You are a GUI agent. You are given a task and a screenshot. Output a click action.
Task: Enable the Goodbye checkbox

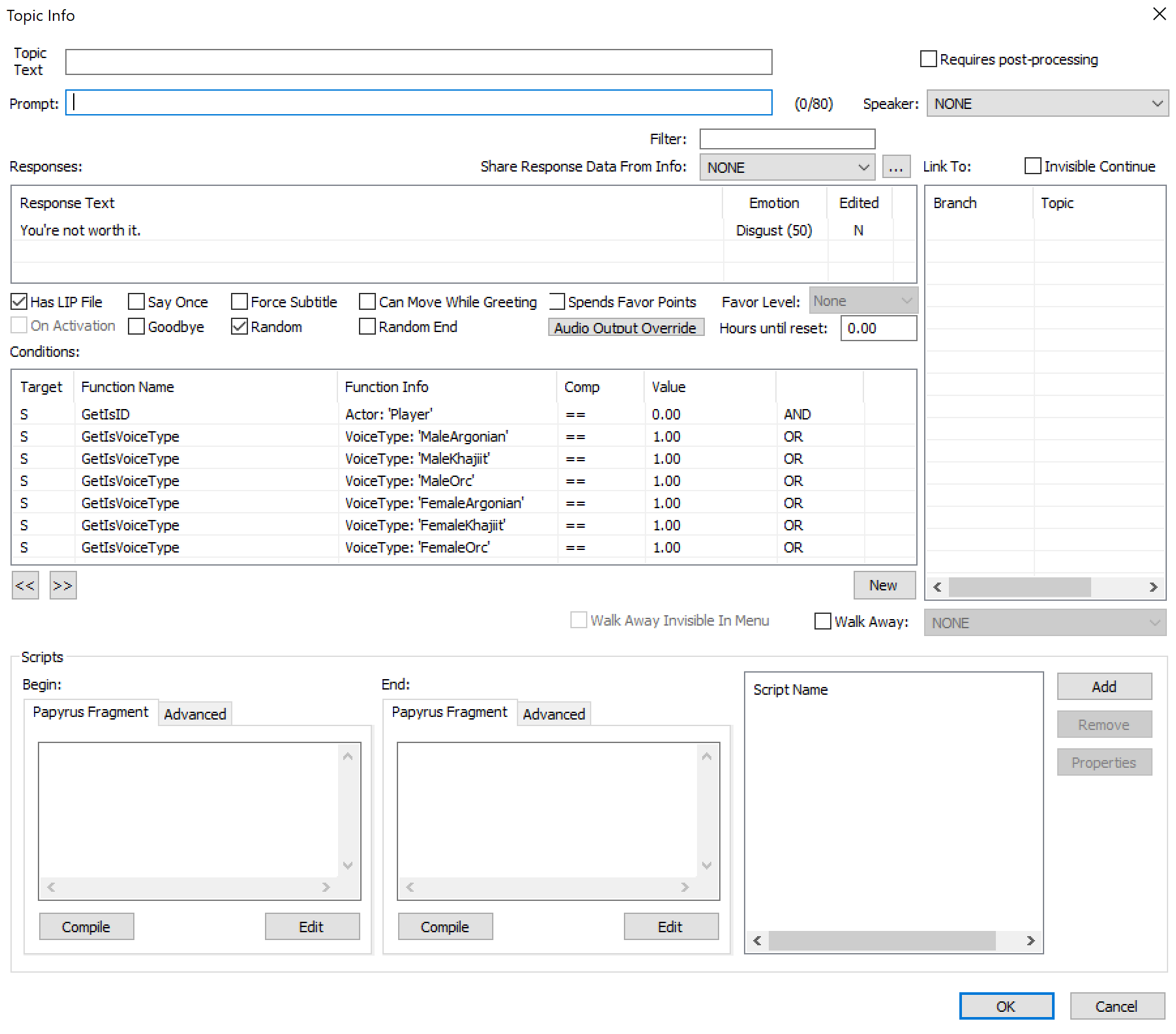point(136,327)
